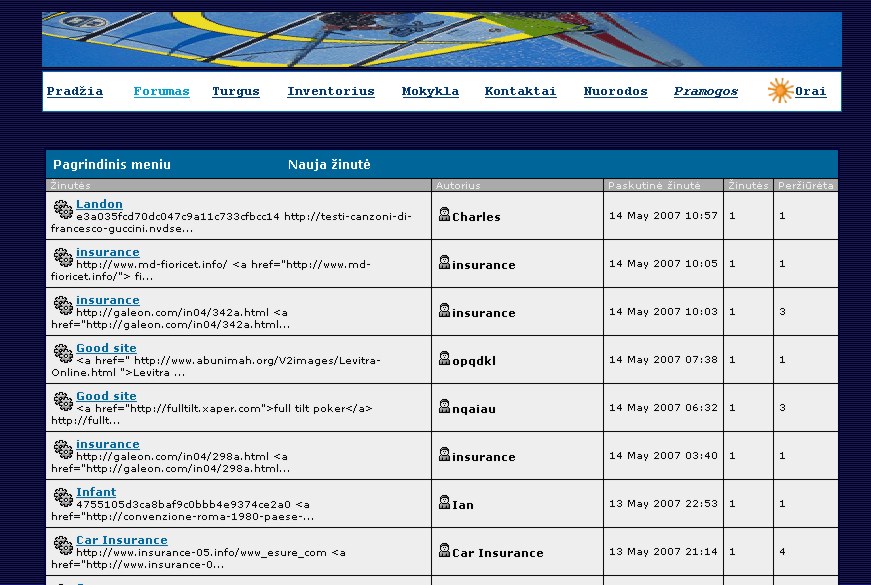
Task: Click the gear icon in the 10:03 insurance row
Action: (x=63, y=305)
